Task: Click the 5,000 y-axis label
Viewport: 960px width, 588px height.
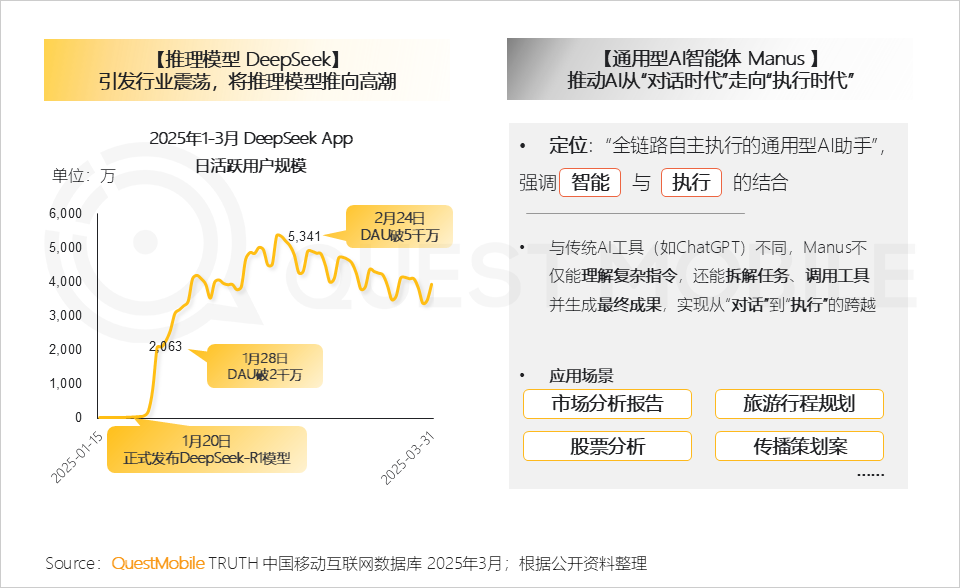Action: click(x=66, y=247)
